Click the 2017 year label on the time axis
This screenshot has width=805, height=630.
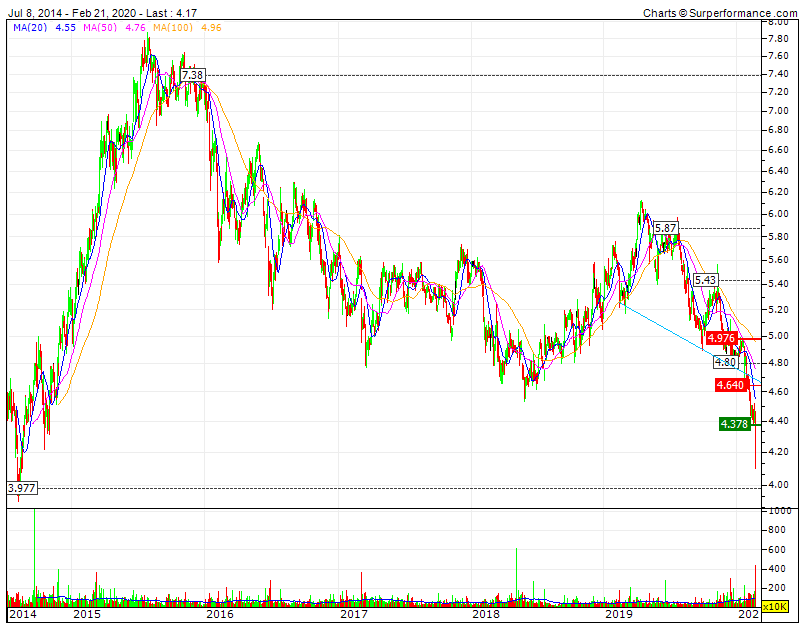tap(354, 614)
